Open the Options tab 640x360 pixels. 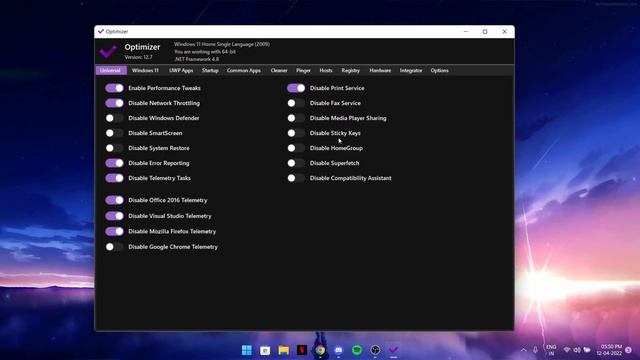(439, 70)
